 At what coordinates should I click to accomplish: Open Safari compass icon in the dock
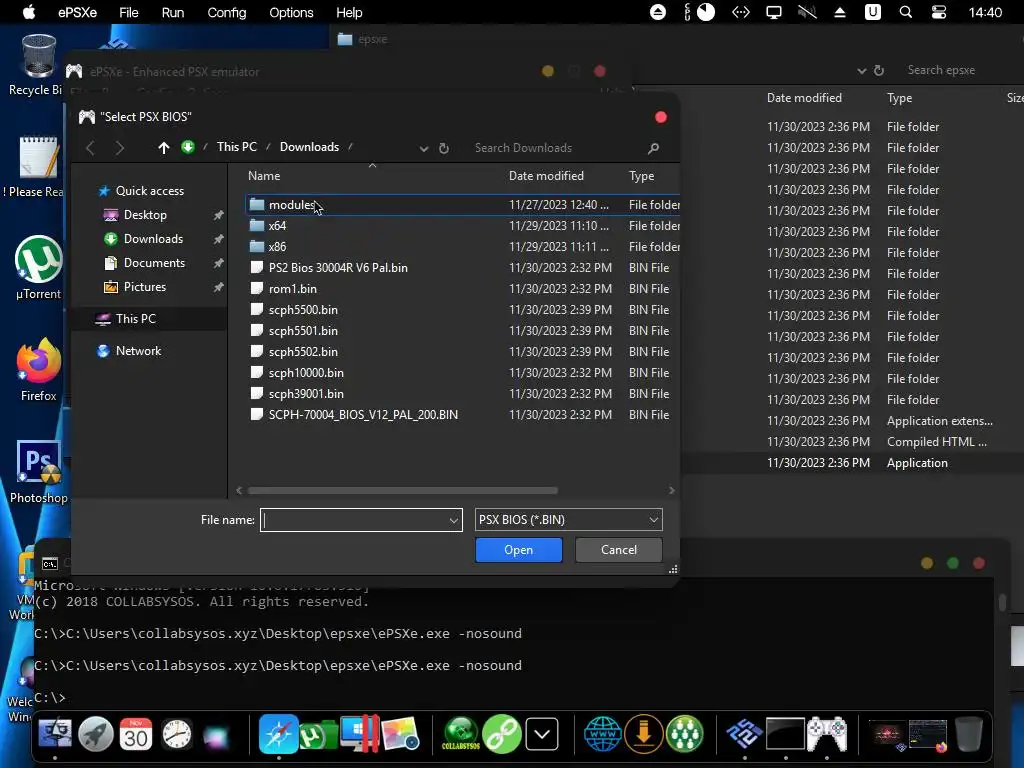click(x=278, y=734)
